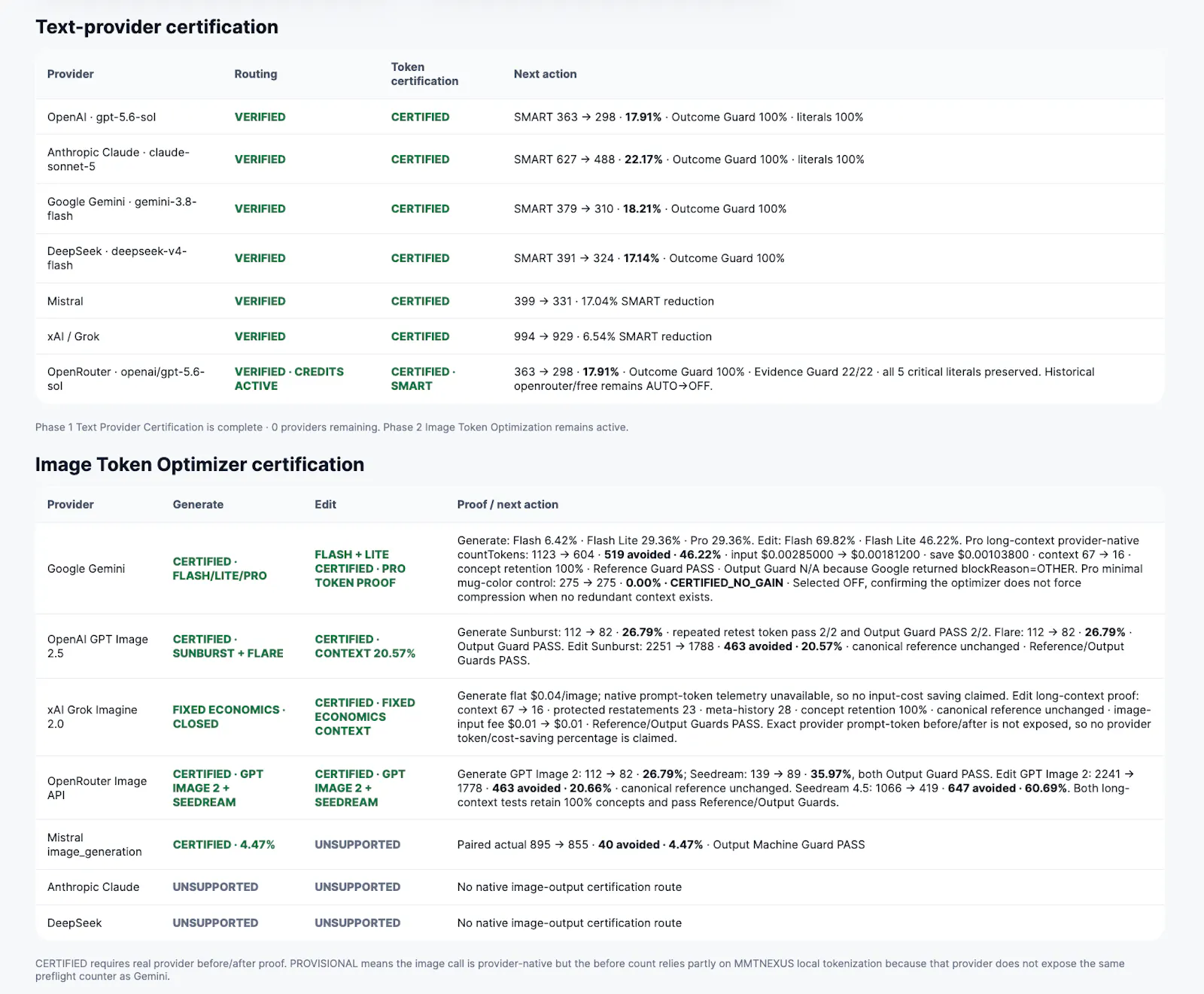Click 'CERTIFIED · SMART' token certification status
1204x994 pixels.
coord(423,378)
